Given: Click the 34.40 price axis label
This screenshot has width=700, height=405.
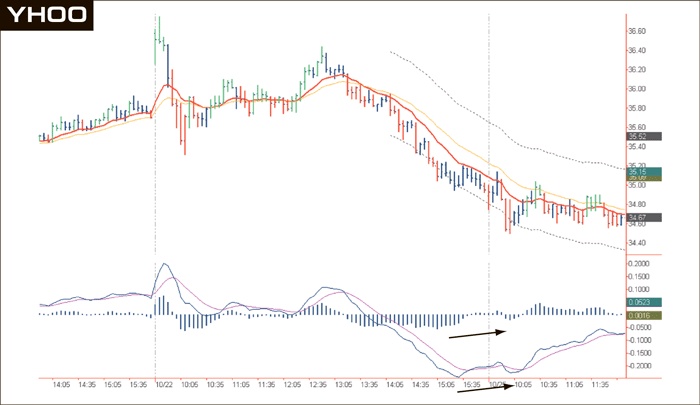Looking at the screenshot, I should (x=636, y=243).
